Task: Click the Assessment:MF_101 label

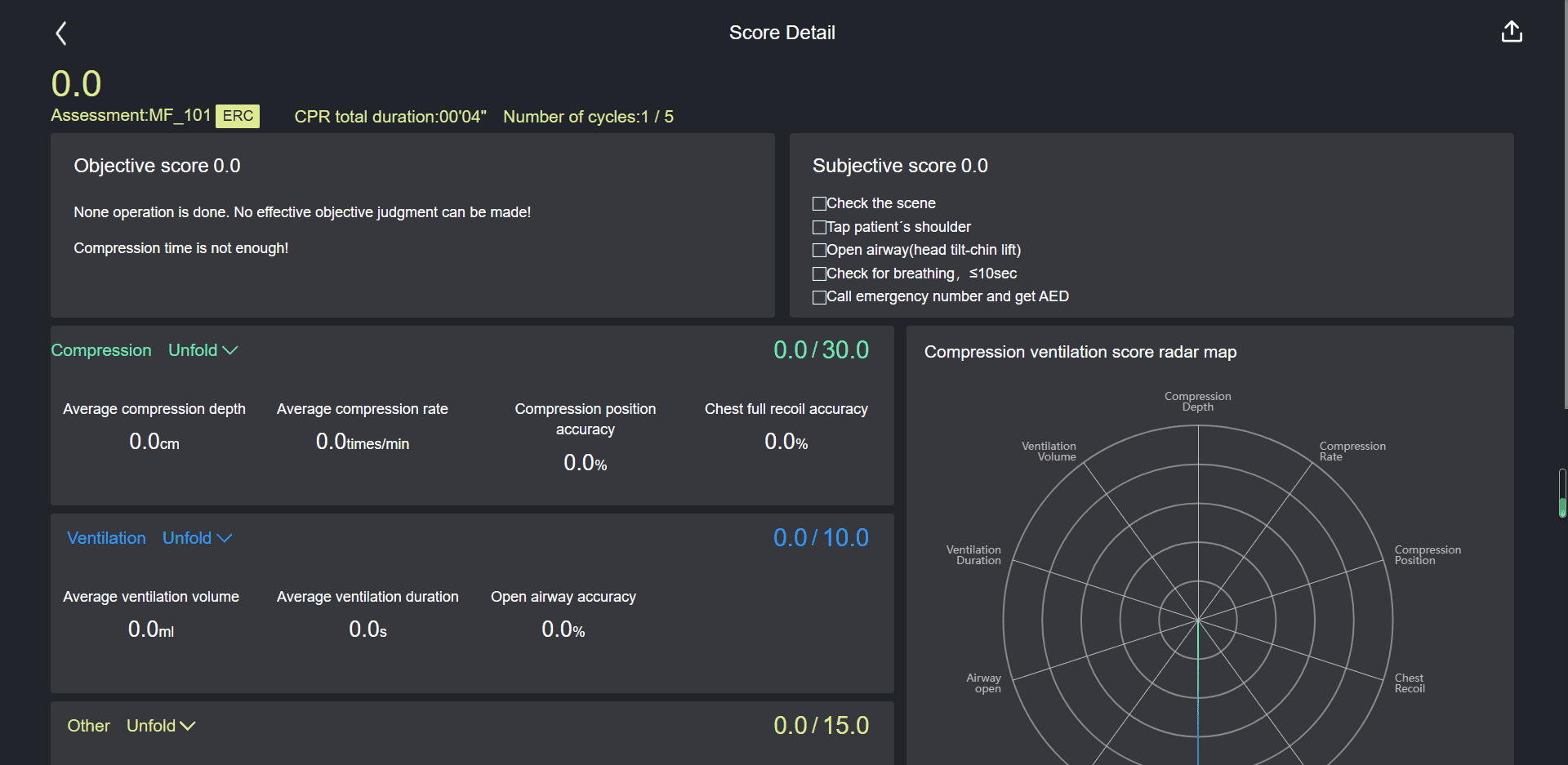Action: (131, 115)
